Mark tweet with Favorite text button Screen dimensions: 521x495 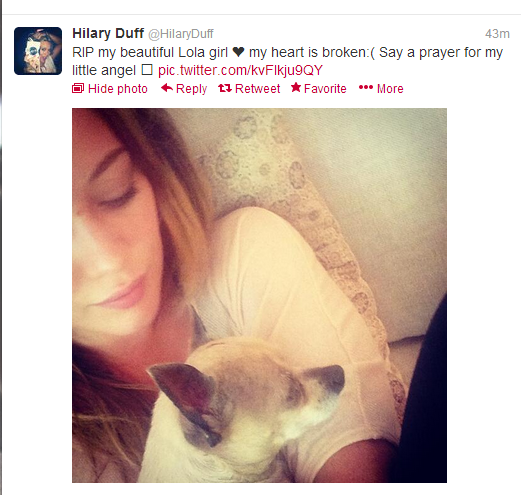325,89
